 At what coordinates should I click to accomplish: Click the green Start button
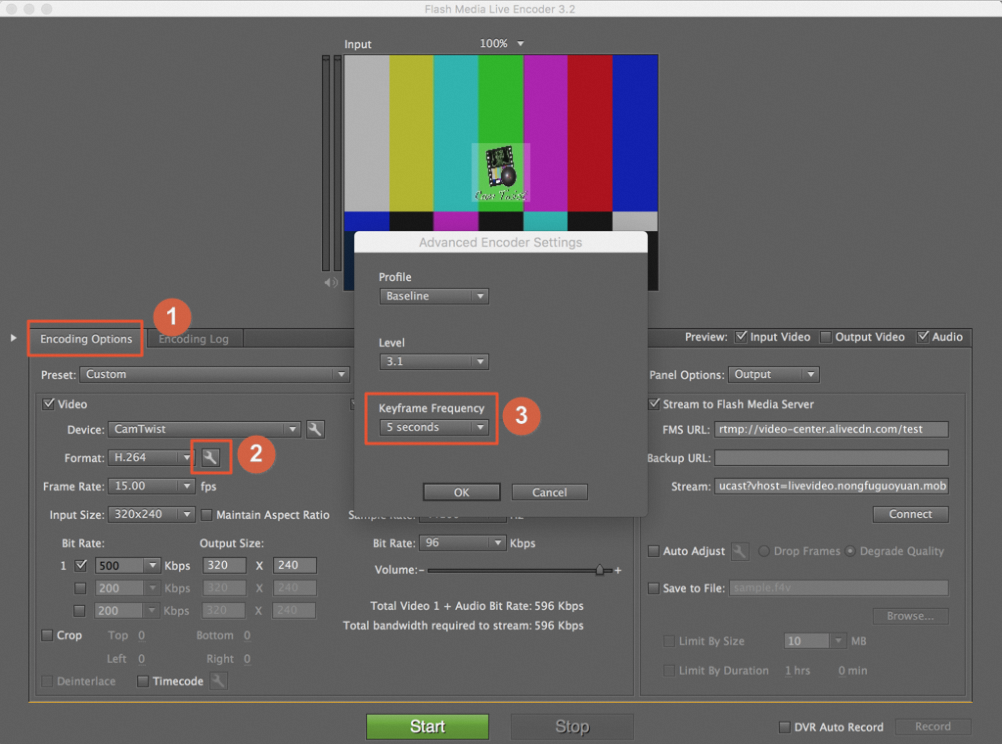427,727
